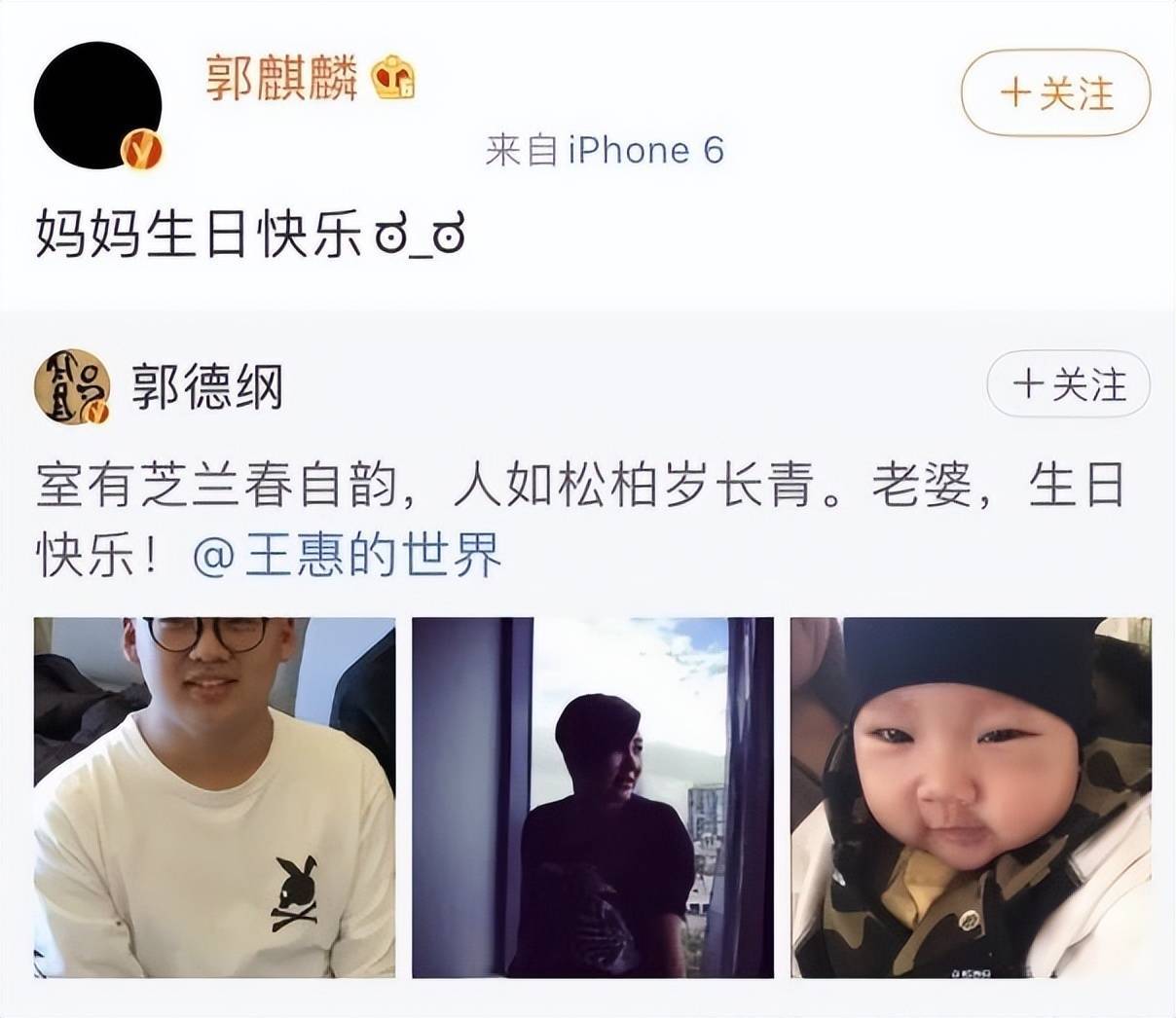Click the ಠ_ಠ emoticon in the post
1176x1018 pixels.
tap(421, 236)
